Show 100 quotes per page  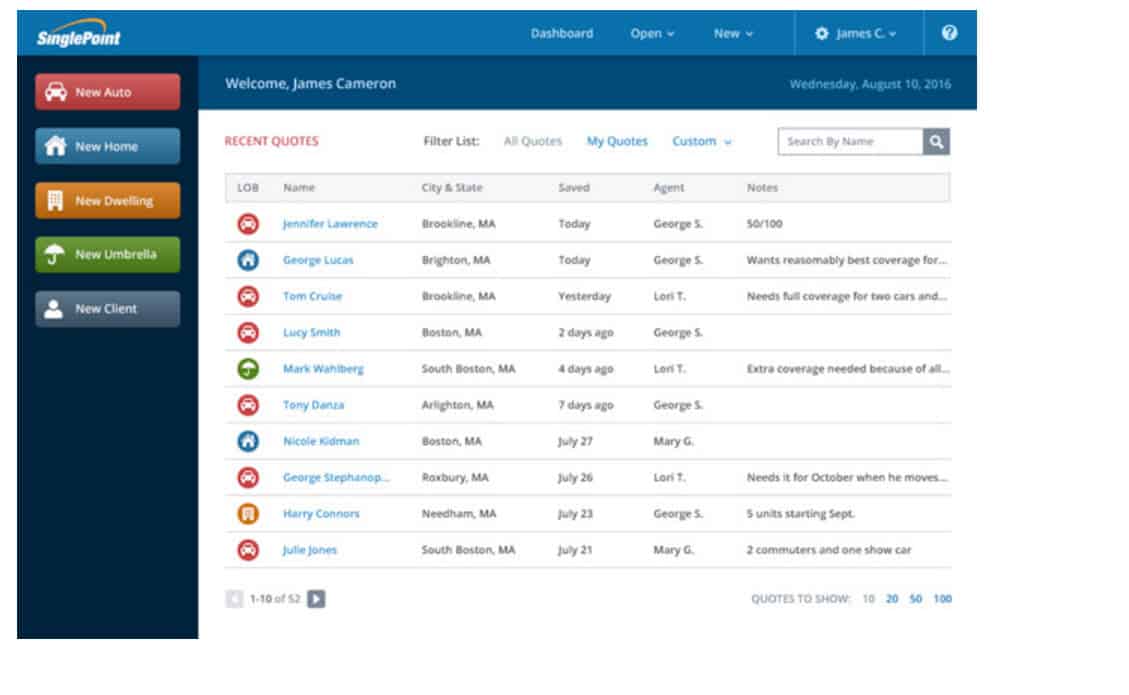(x=943, y=598)
